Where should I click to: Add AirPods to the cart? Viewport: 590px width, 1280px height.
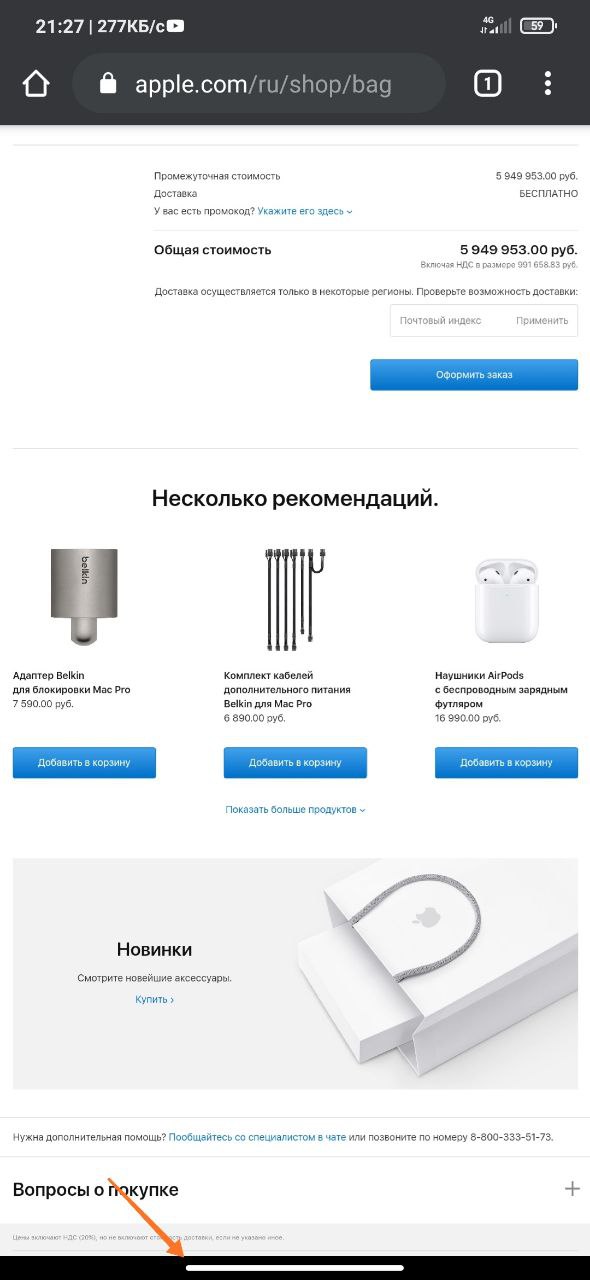pyautogui.click(x=506, y=762)
